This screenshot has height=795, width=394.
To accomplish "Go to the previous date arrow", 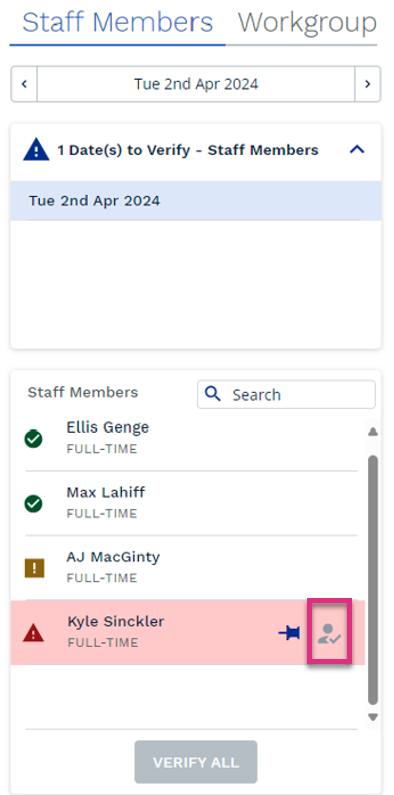I will coord(24,84).
